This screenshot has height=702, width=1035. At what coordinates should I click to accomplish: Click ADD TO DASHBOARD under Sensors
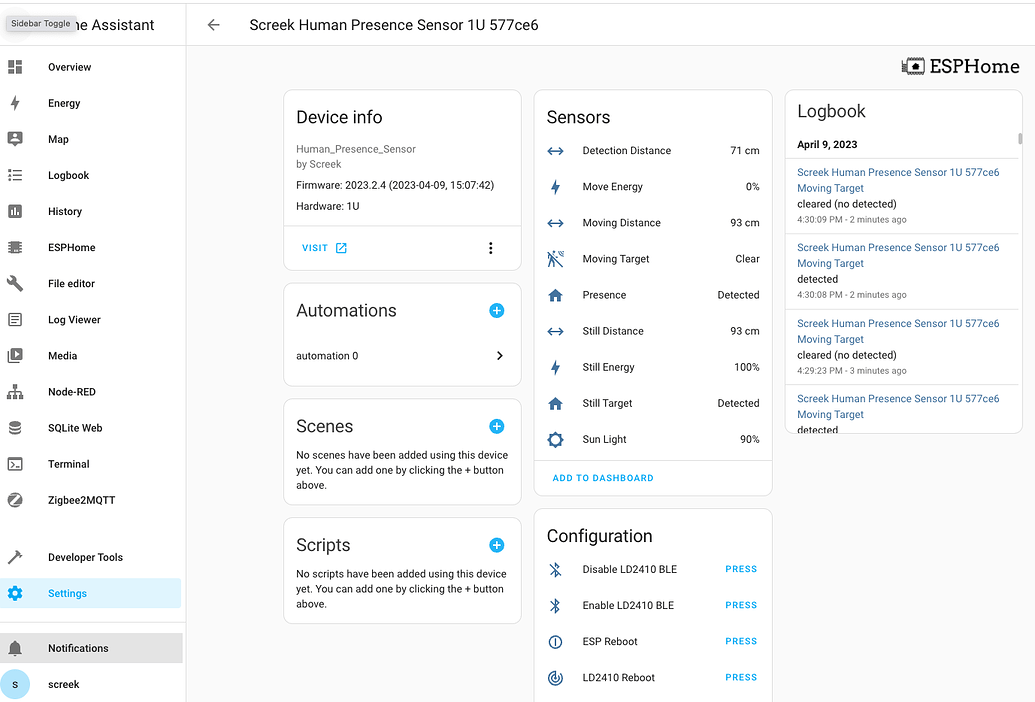click(x=602, y=478)
